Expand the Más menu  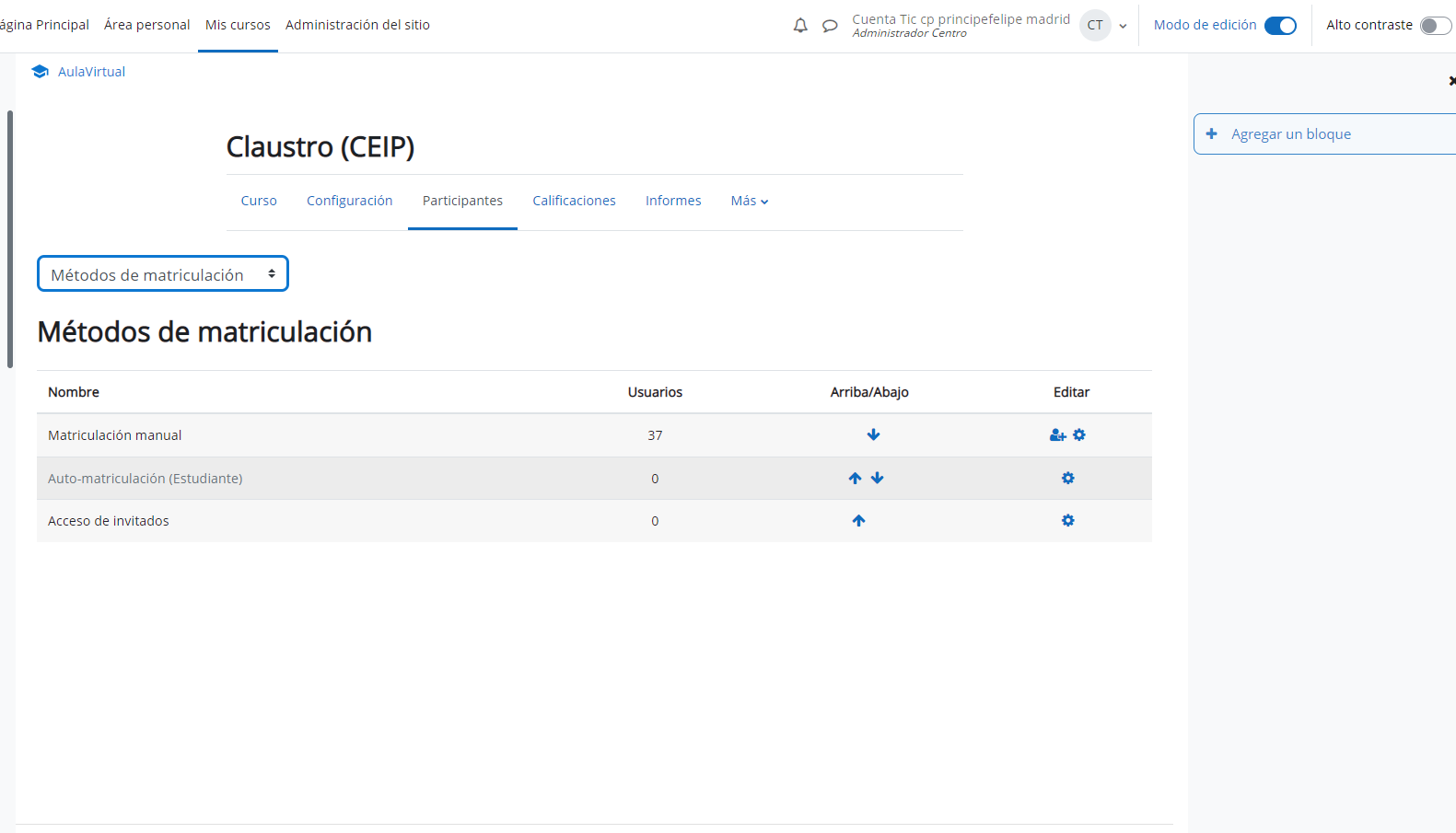749,201
